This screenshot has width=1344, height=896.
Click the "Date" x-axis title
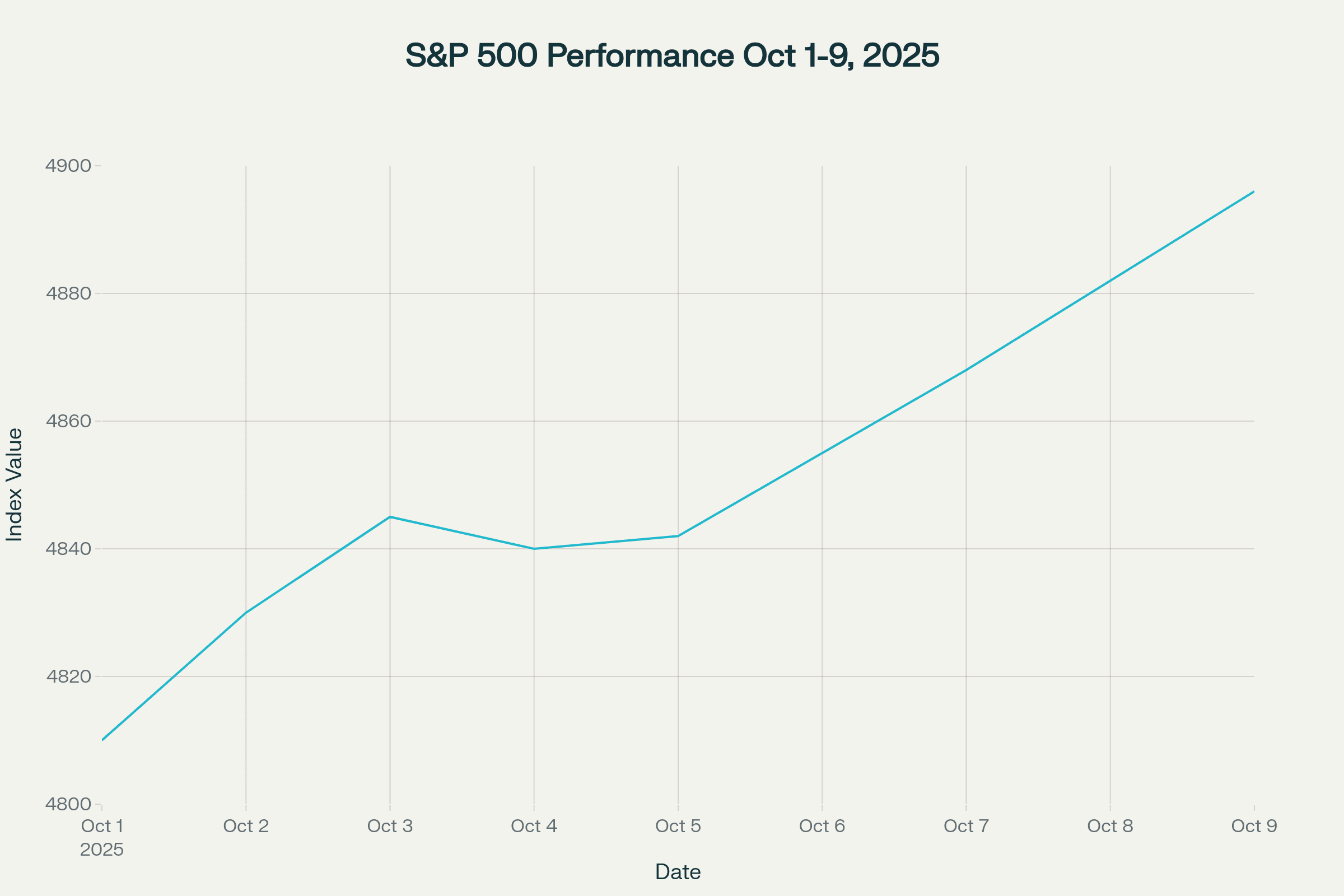click(x=678, y=872)
